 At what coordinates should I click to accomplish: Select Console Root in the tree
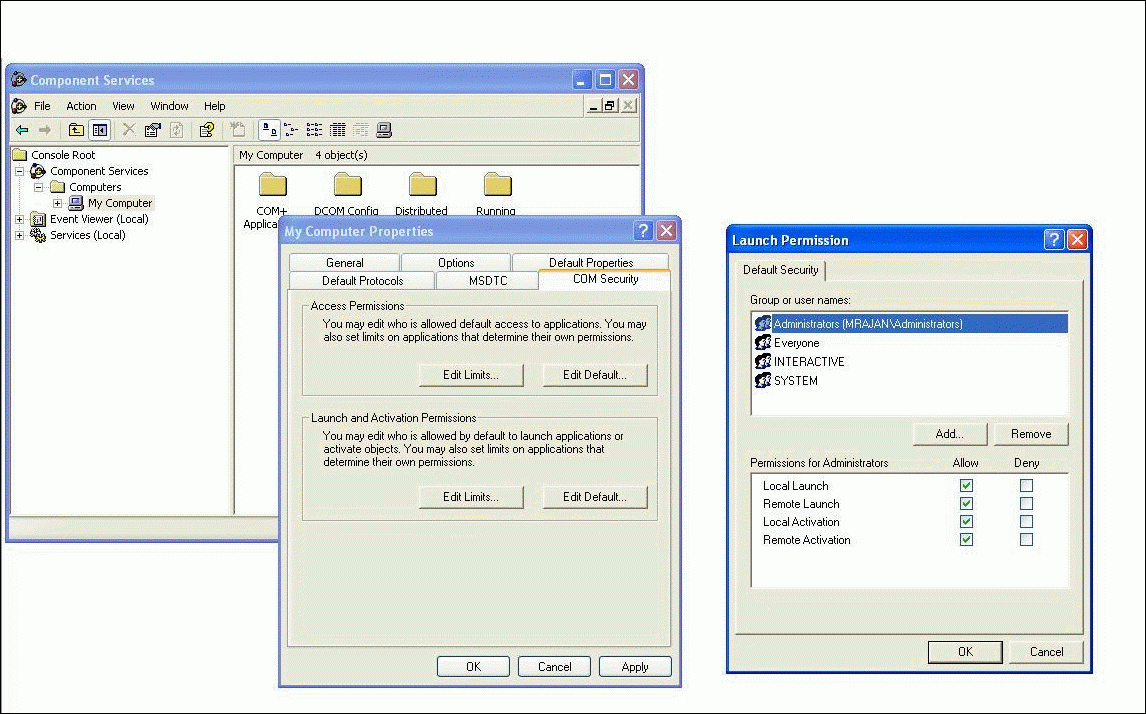(x=63, y=155)
